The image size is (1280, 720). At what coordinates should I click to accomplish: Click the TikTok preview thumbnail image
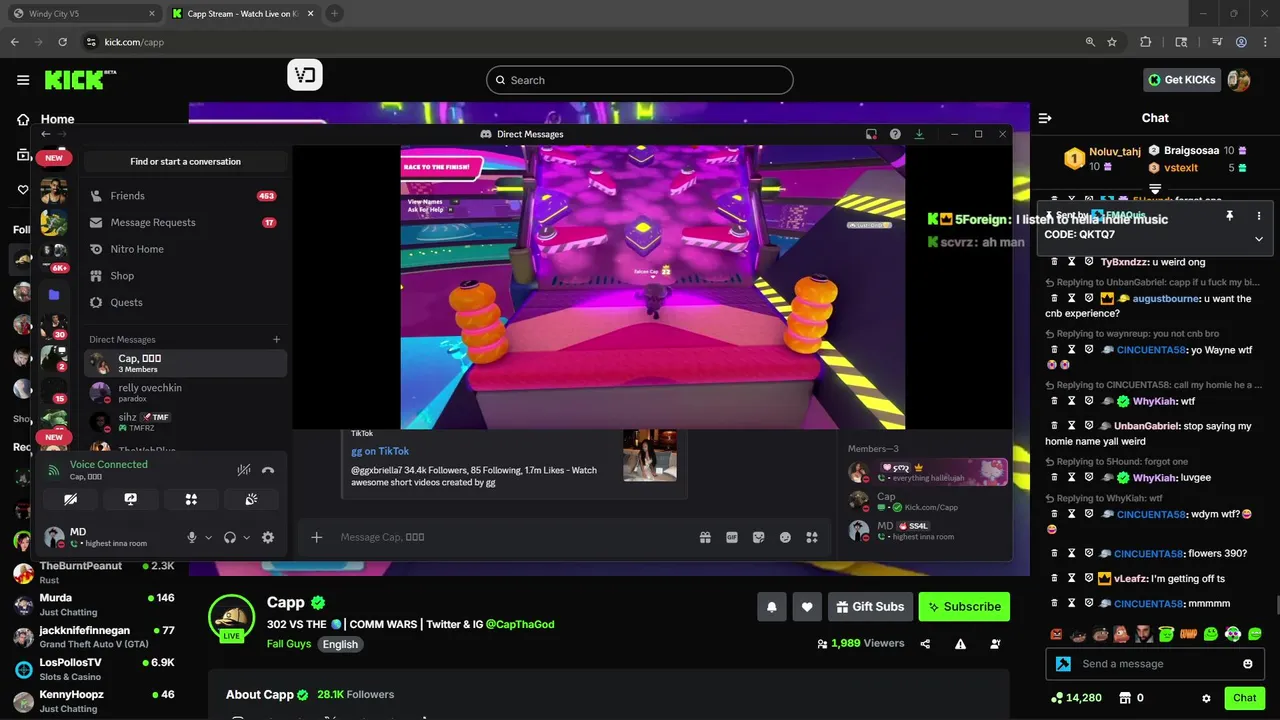pos(650,456)
